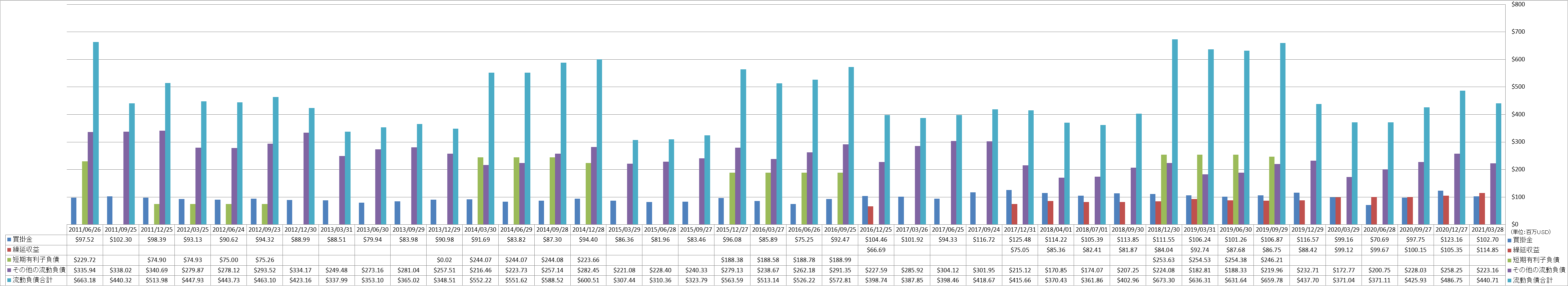Click the $229.72 table value

85,260
